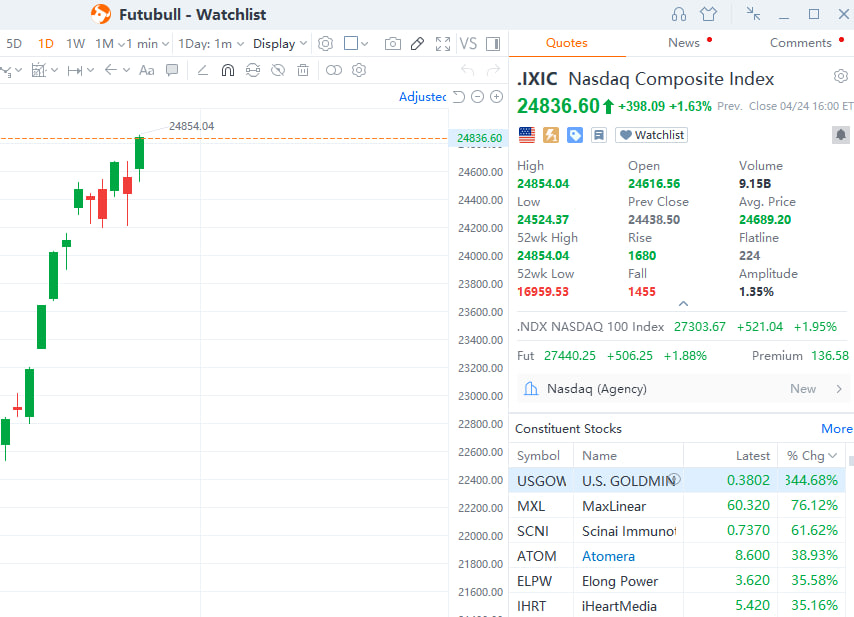Viewport: 854px width, 617px height.
Task: Open the notes icon next to tag
Action: point(599,135)
